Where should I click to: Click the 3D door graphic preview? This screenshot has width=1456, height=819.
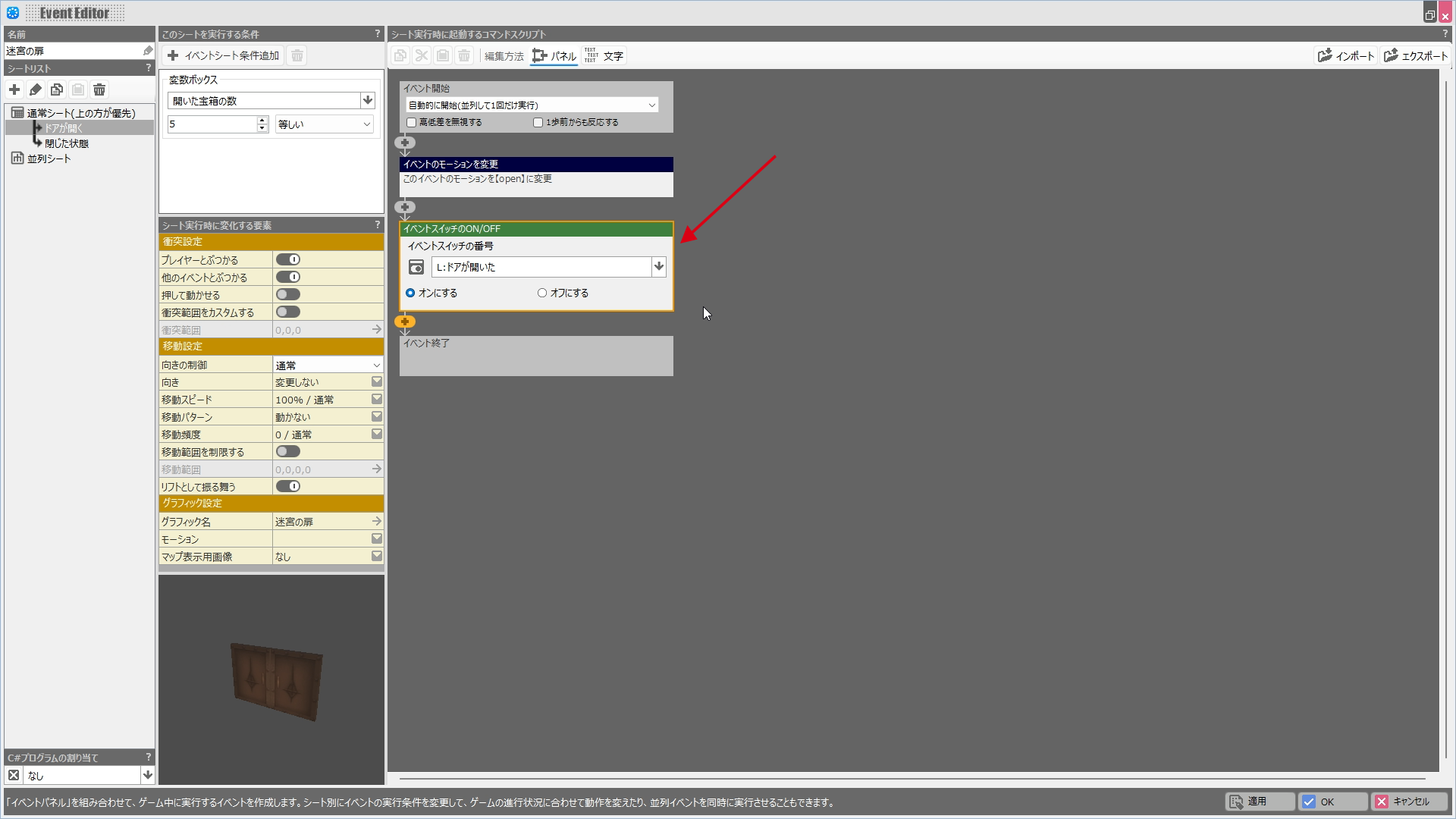276,681
